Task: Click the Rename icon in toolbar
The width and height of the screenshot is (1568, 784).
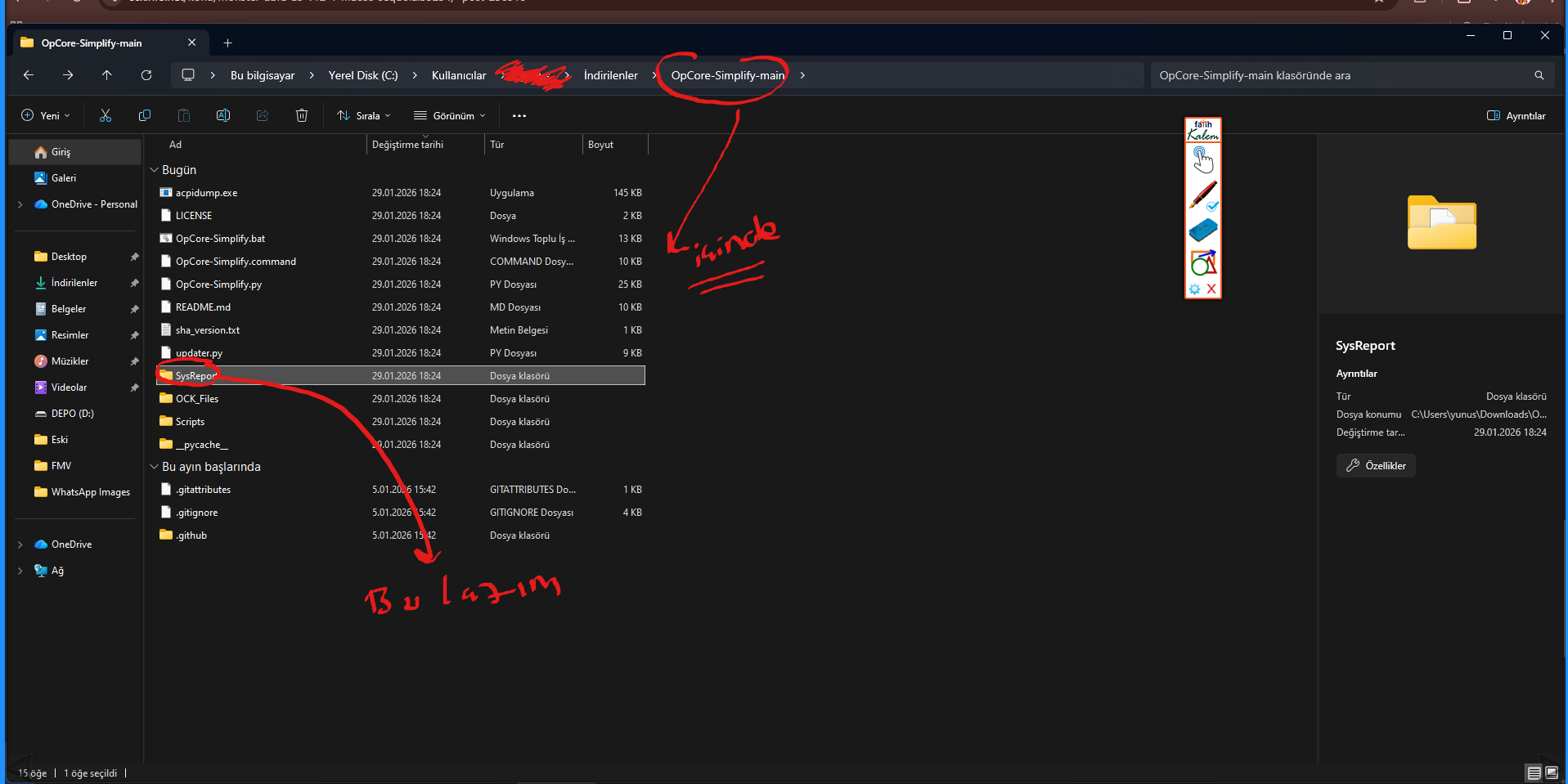Action: pyautogui.click(x=223, y=116)
